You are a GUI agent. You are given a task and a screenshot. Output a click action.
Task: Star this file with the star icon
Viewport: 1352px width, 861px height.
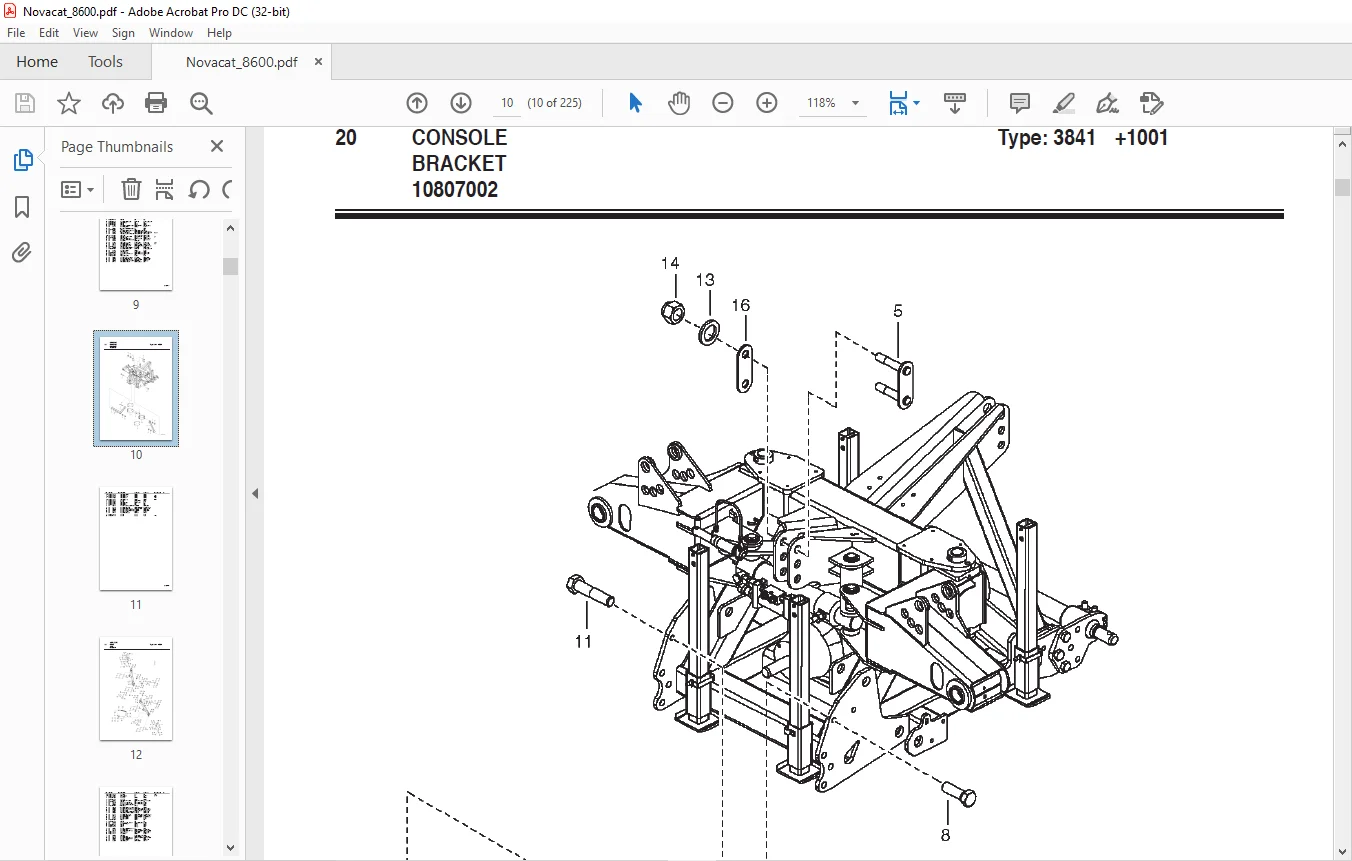[69, 103]
